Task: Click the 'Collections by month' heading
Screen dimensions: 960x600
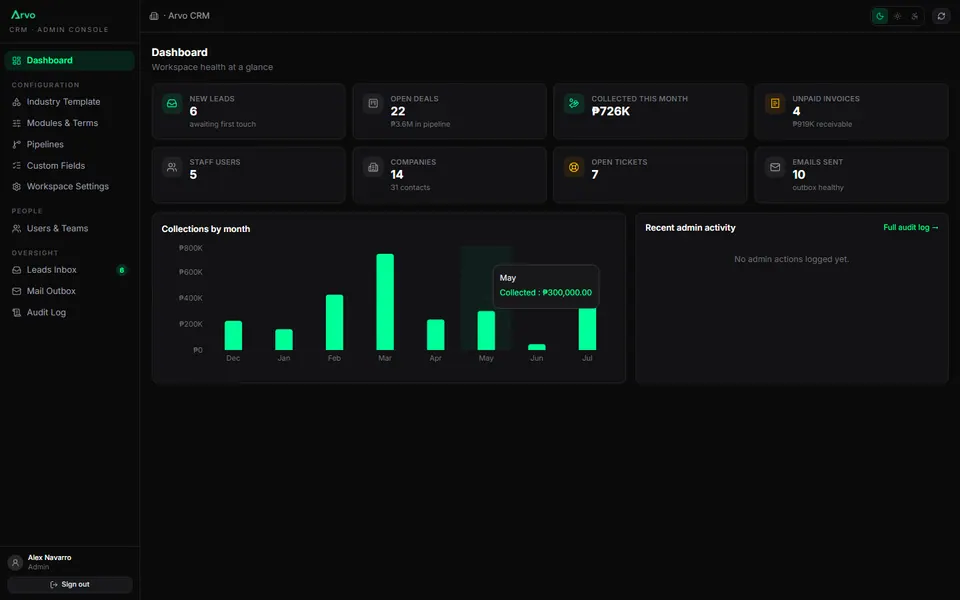Action: click(206, 229)
